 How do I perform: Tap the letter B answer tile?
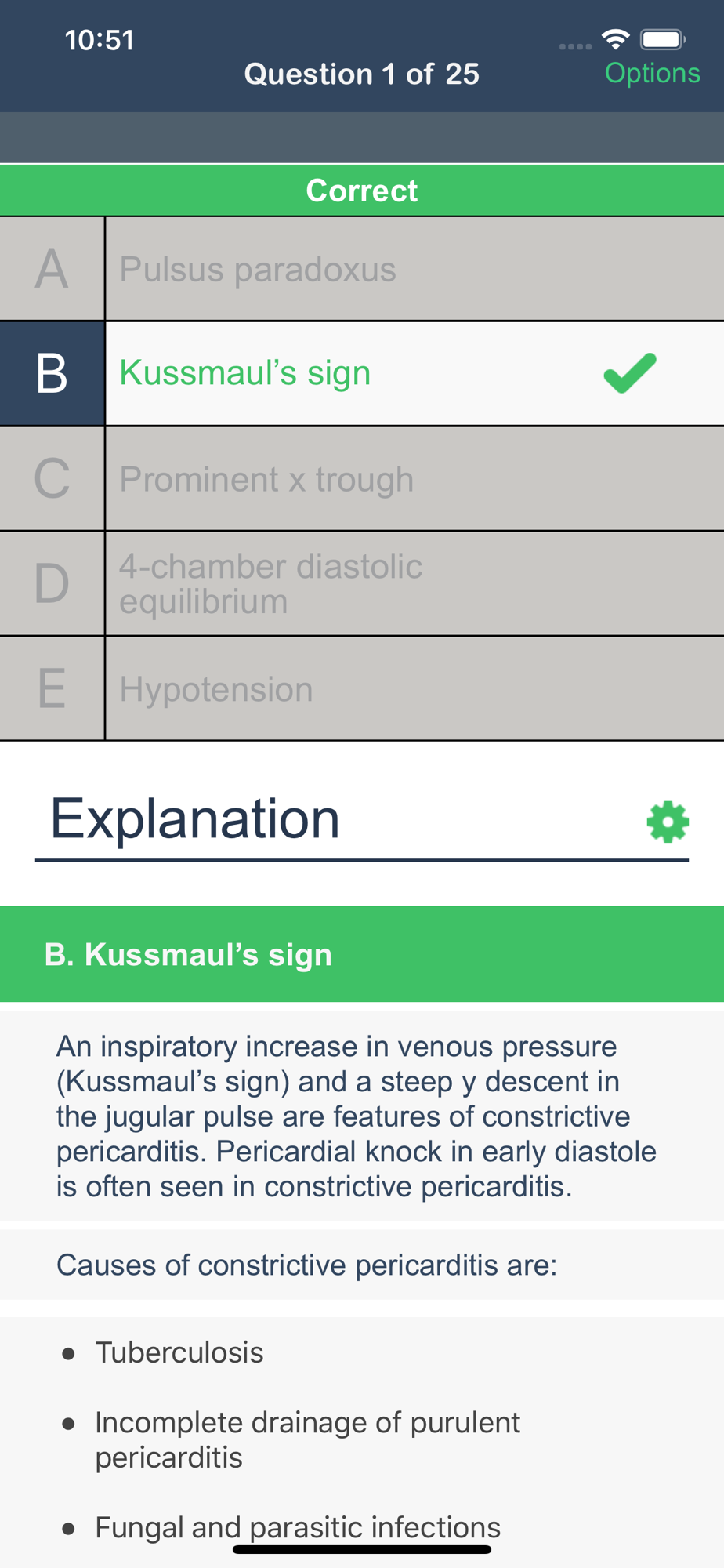(x=52, y=373)
